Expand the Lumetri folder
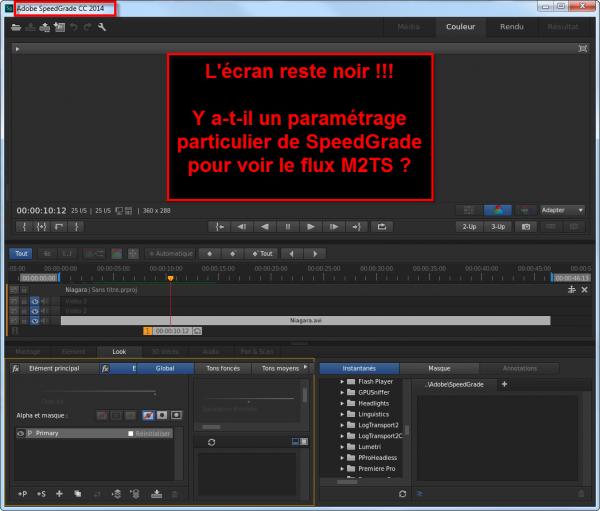The width and height of the screenshot is (600, 511). [342, 447]
